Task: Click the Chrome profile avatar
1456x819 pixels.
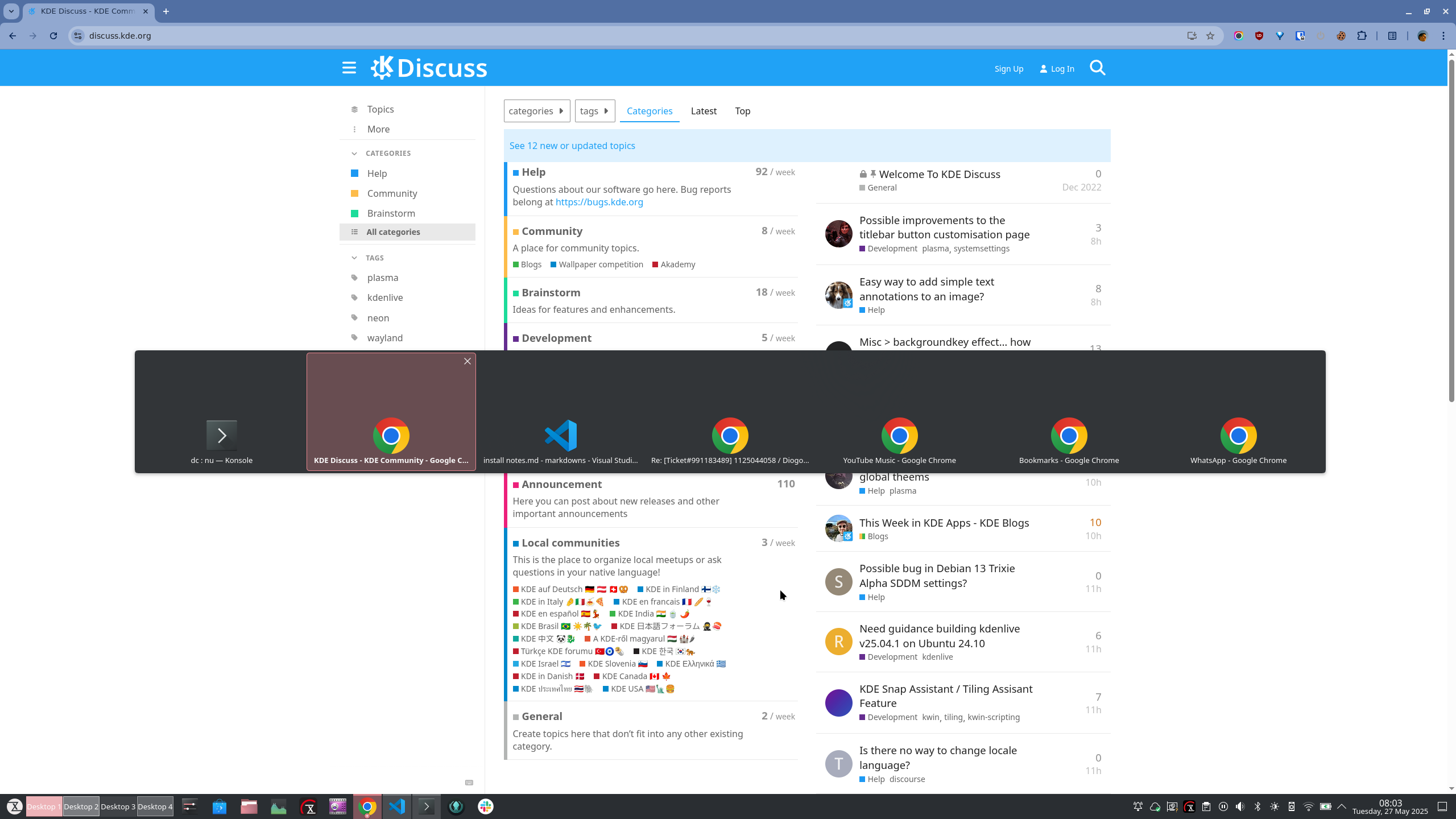Action: point(1423,36)
